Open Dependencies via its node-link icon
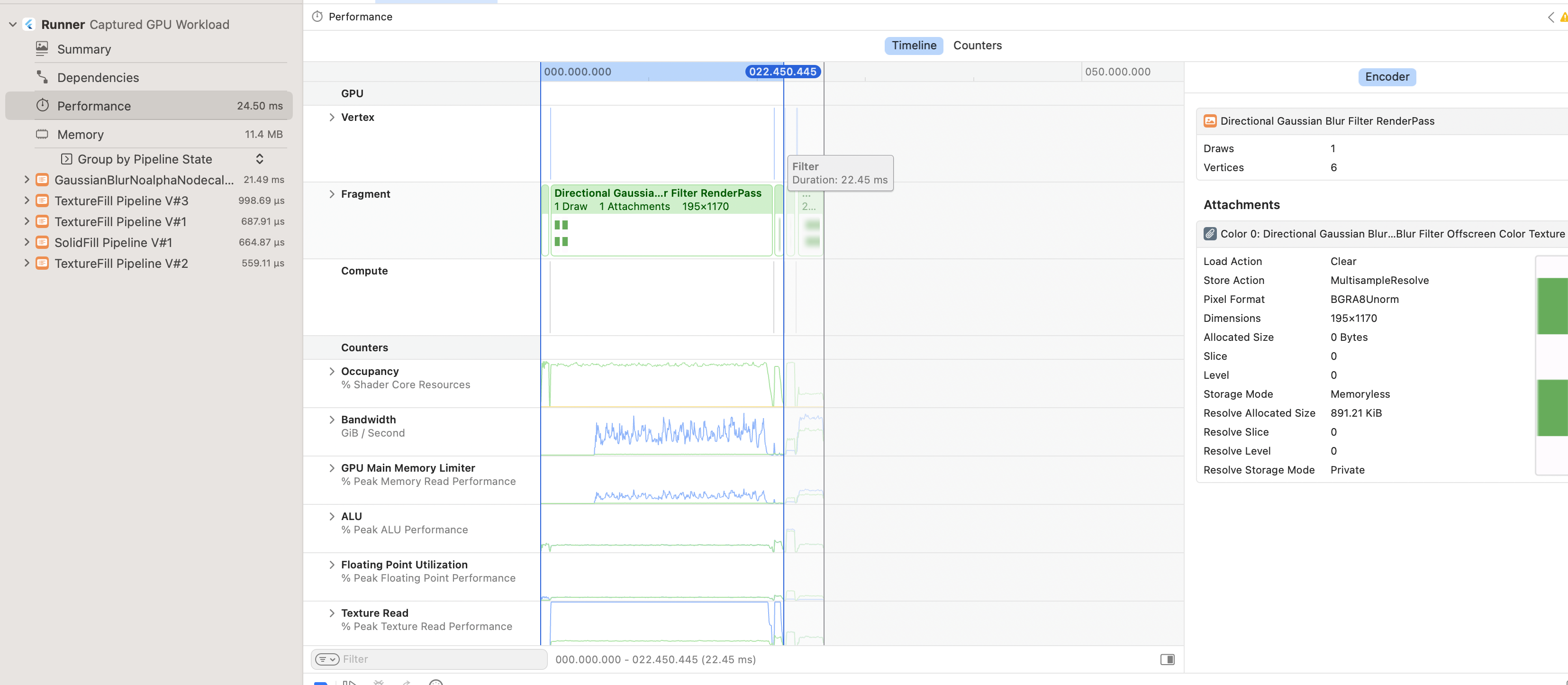 (41, 77)
